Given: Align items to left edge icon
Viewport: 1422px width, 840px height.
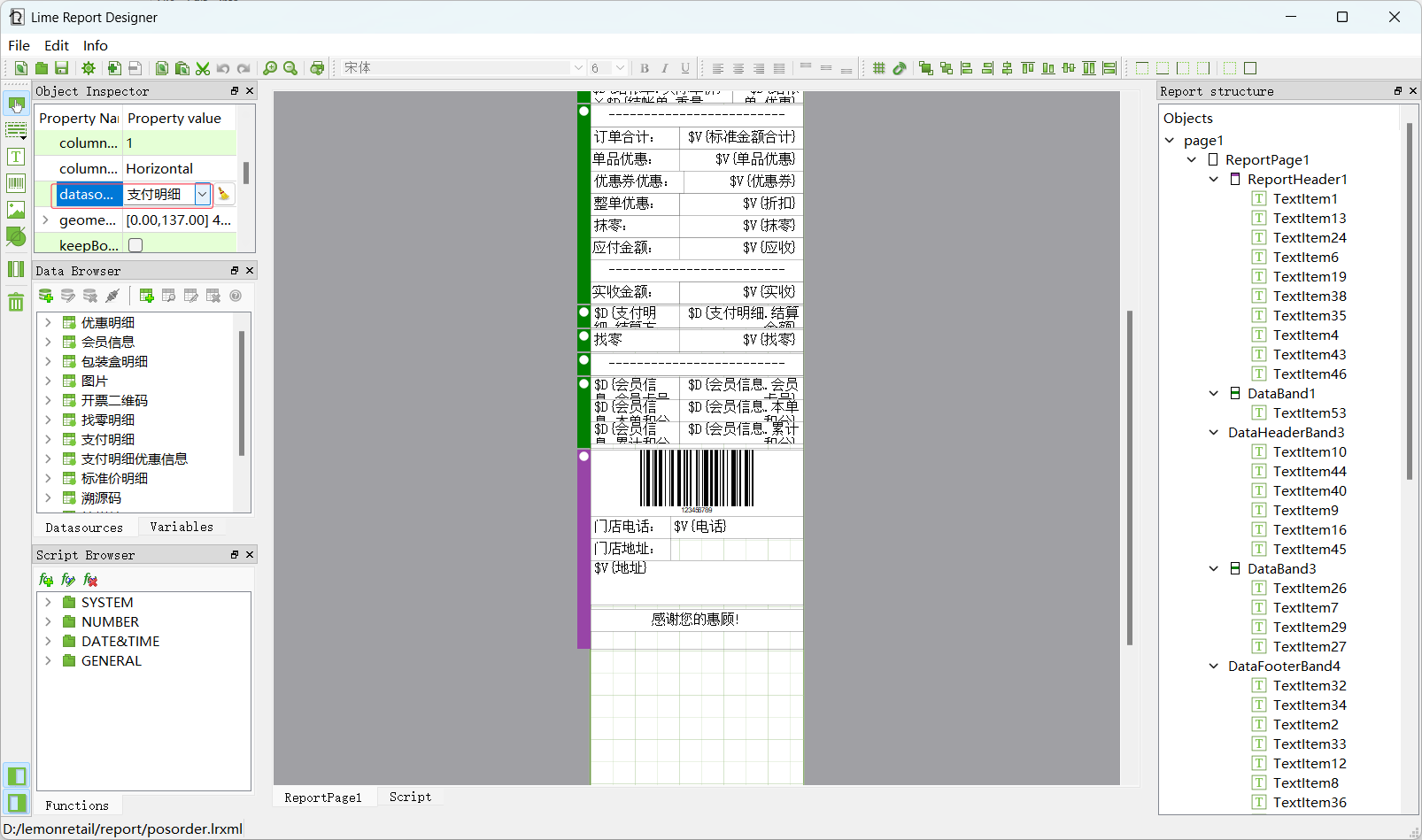Looking at the screenshot, I should (967, 68).
